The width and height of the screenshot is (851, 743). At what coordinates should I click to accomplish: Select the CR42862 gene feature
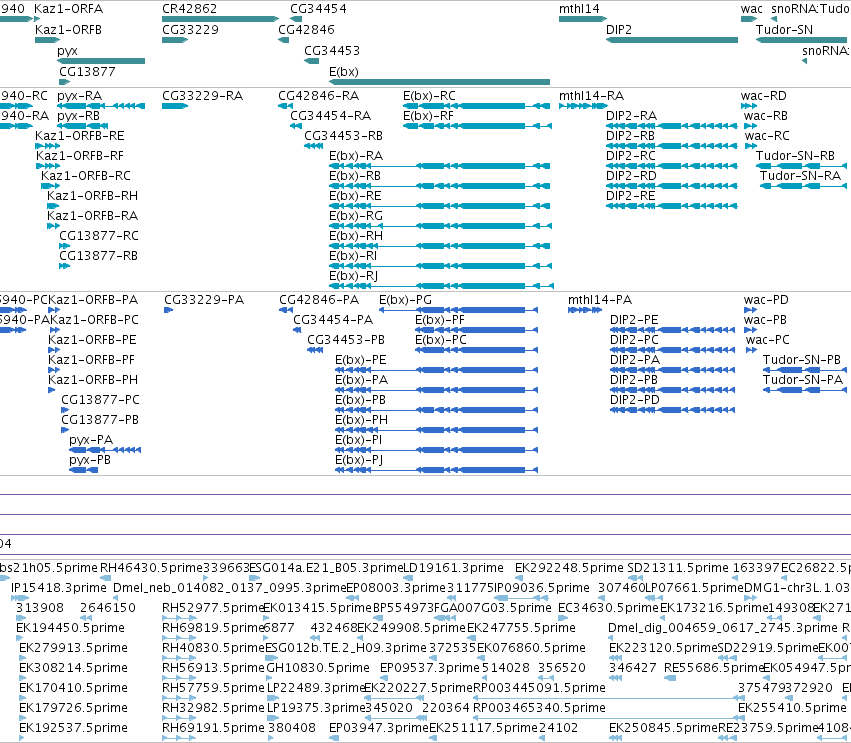click(x=220, y=19)
